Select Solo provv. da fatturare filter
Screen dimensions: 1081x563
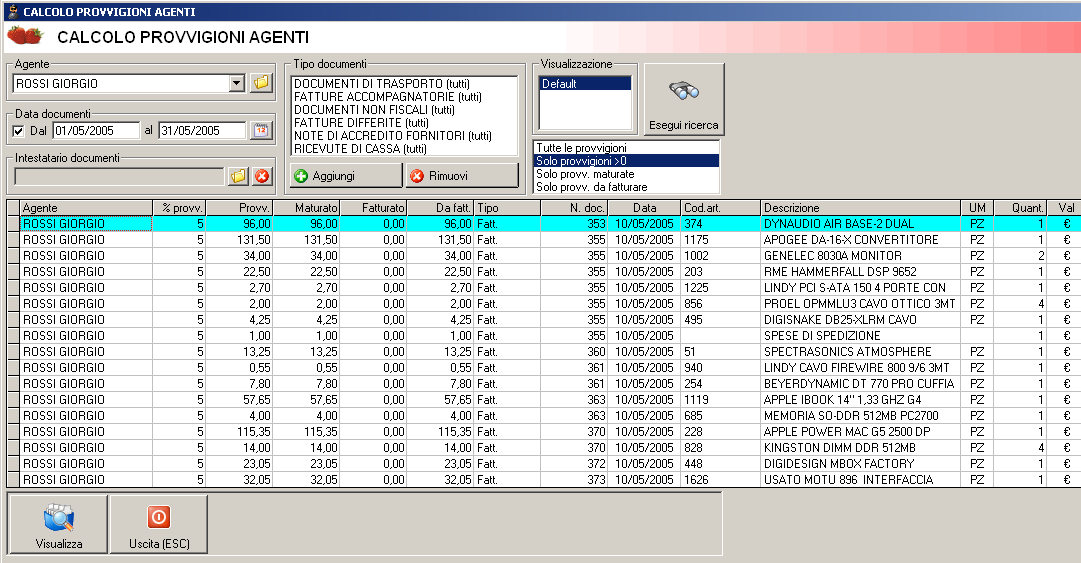626,187
